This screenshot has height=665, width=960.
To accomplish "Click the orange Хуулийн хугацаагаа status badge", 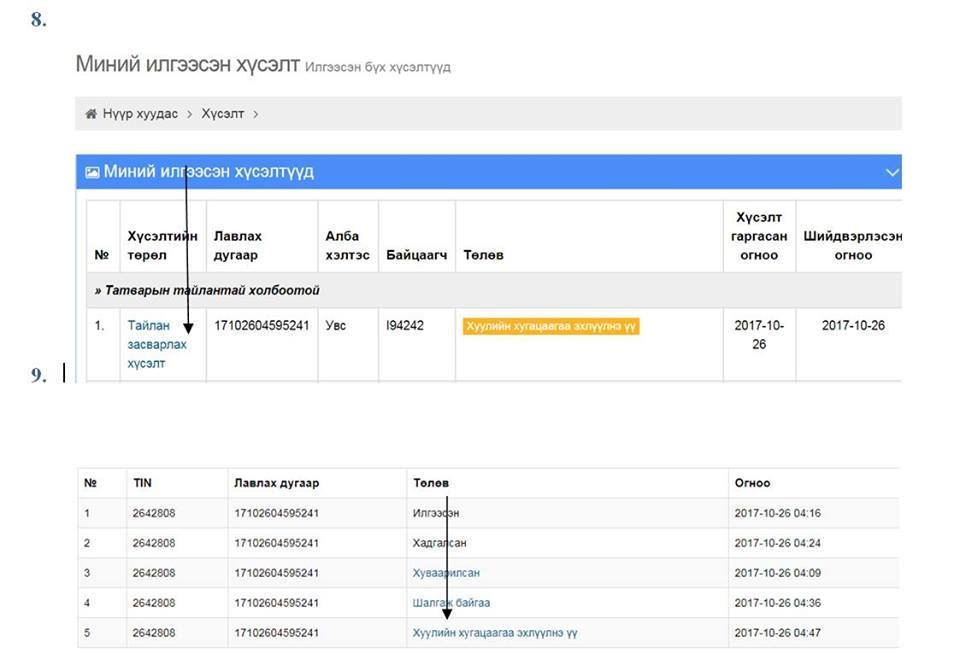I will (x=551, y=326).
